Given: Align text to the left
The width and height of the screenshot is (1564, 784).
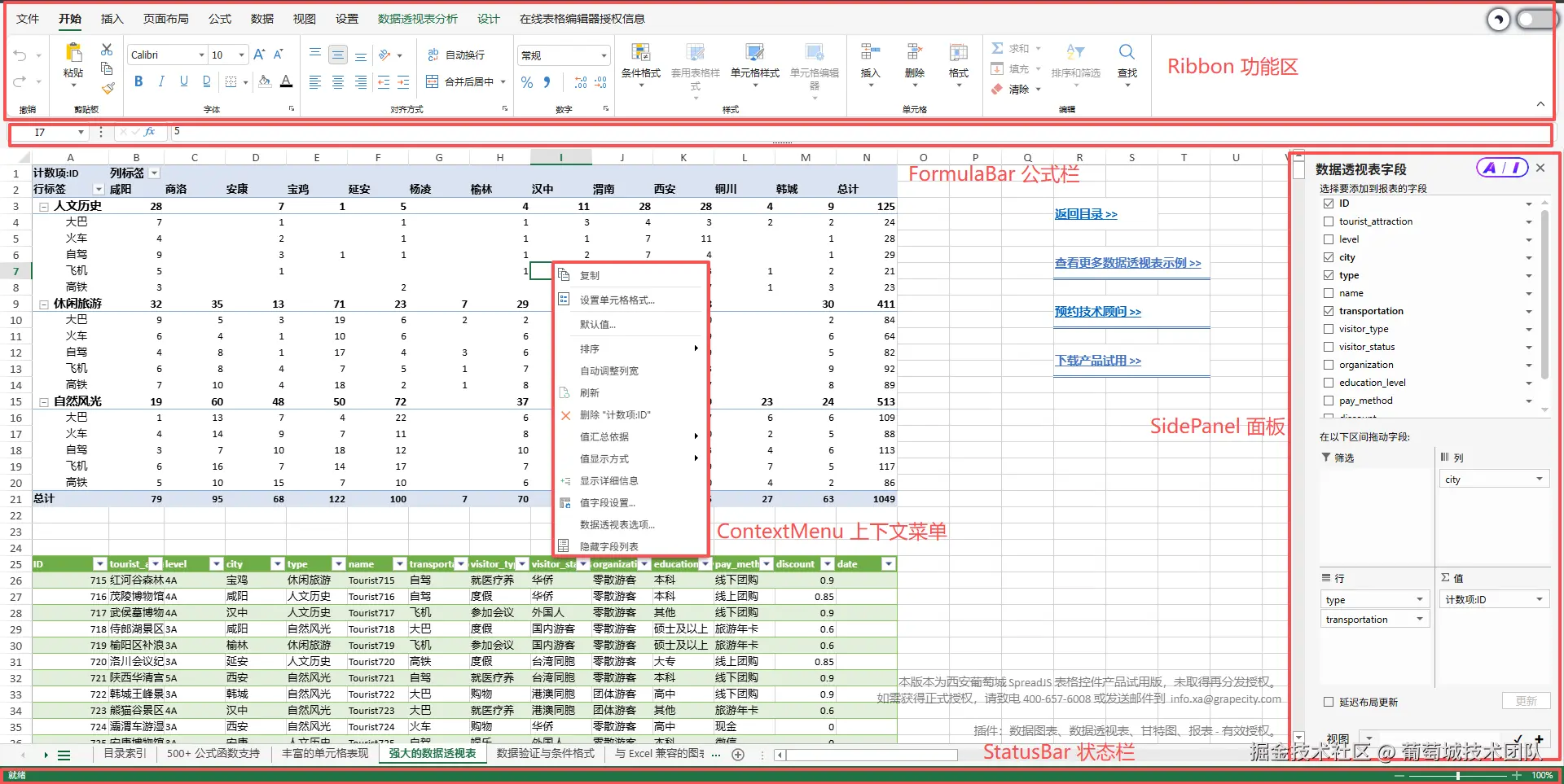Looking at the screenshot, I should (x=315, y=82).
